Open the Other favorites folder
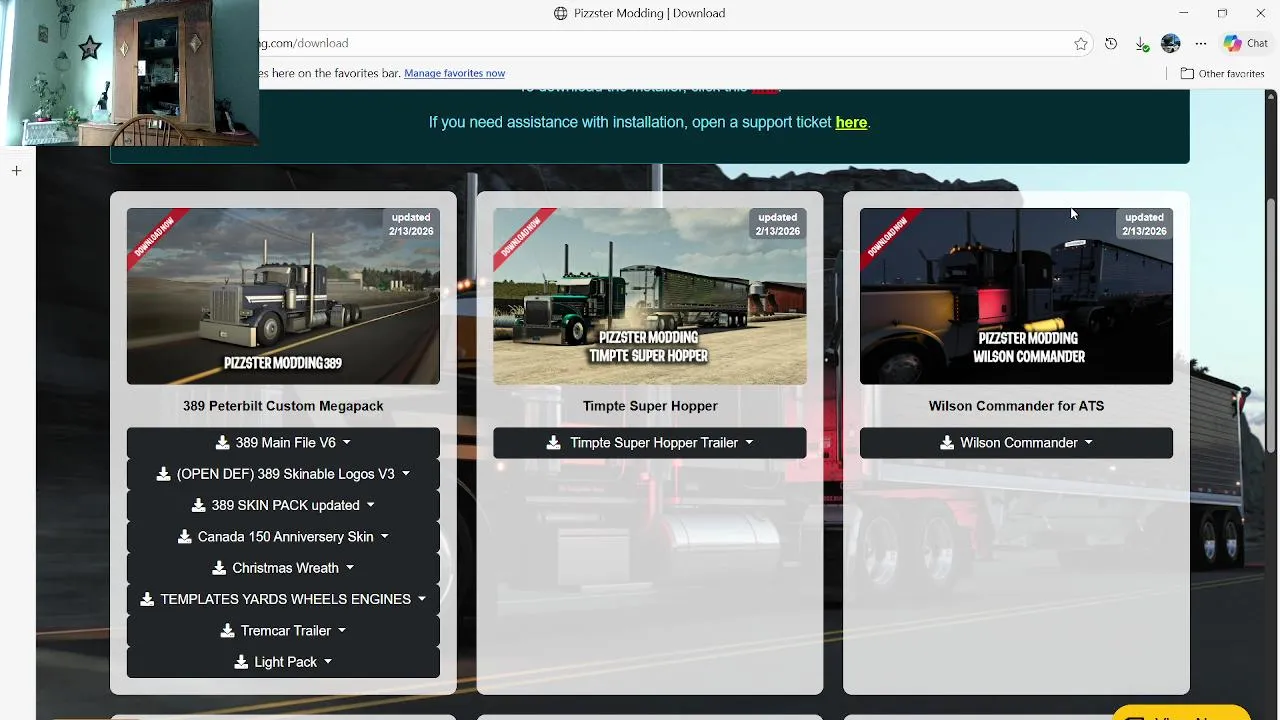1280x720 pixels. tap(1222, 73)
